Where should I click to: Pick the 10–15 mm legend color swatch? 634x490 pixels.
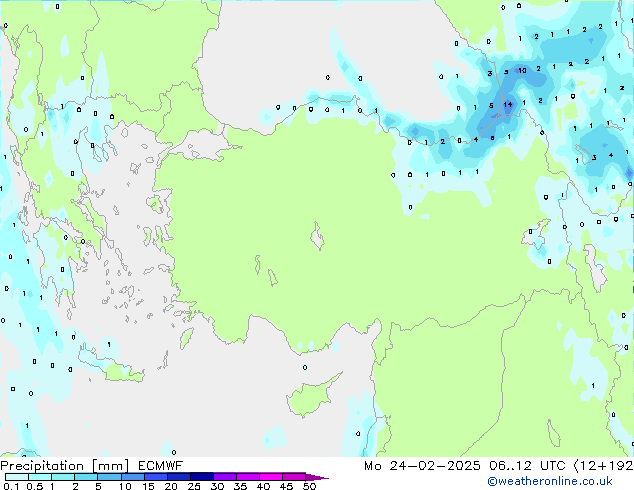click(132, 477)
